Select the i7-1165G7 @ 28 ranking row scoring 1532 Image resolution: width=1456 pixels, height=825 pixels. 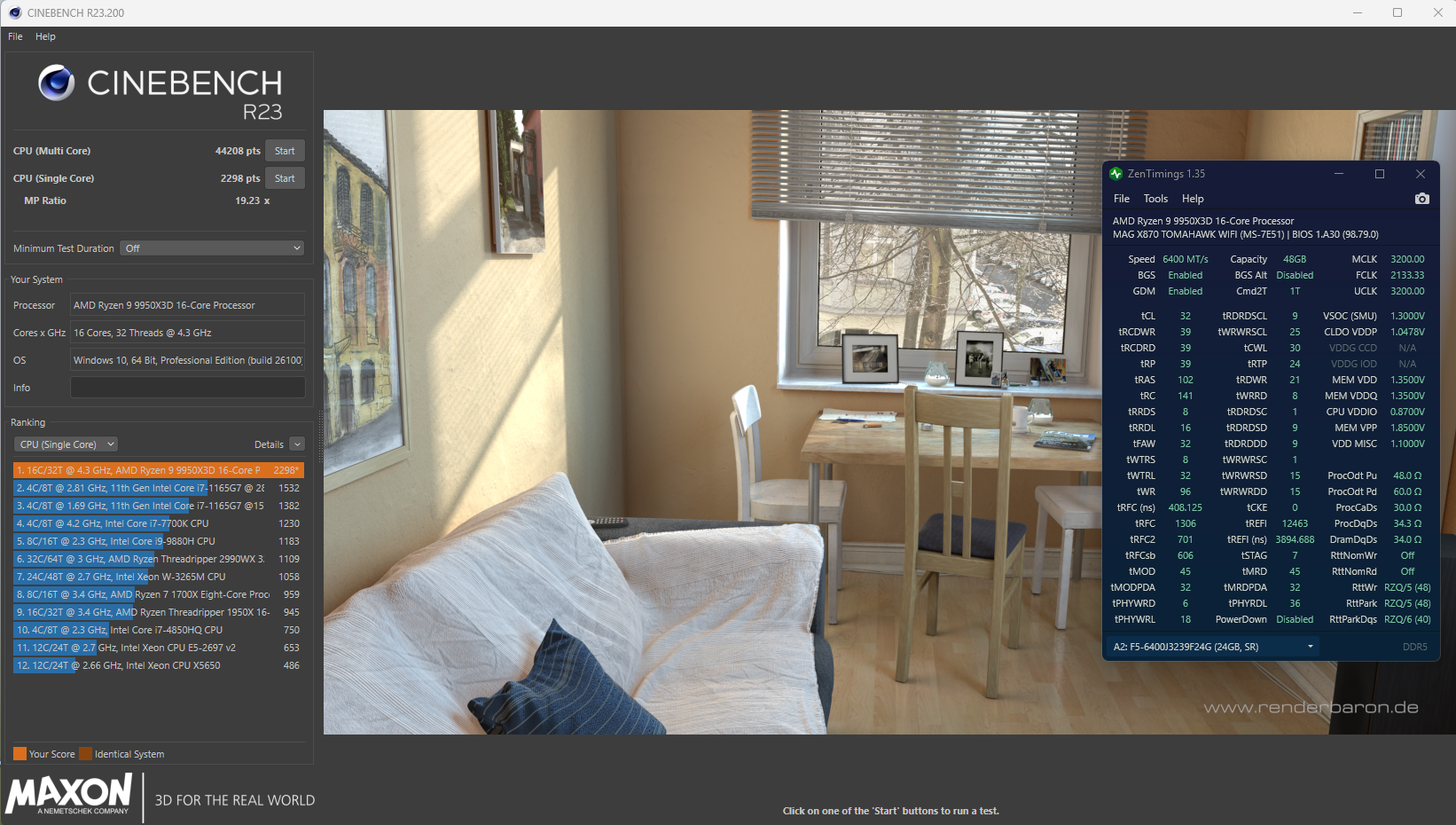159,488
